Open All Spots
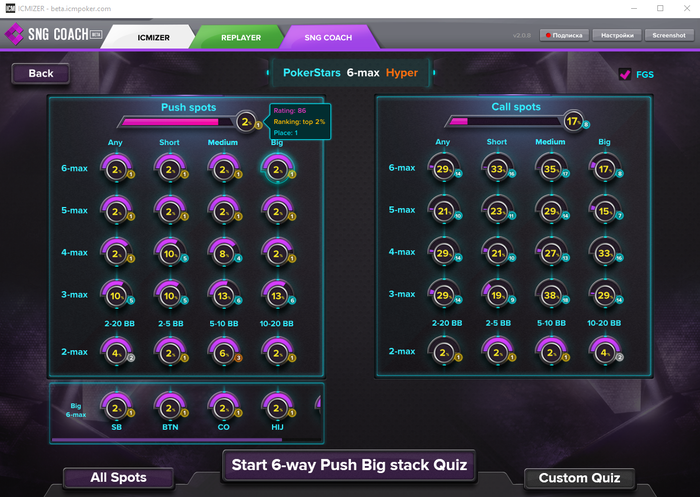The height and width of the screenshot is (497, 700). [118, 477]
